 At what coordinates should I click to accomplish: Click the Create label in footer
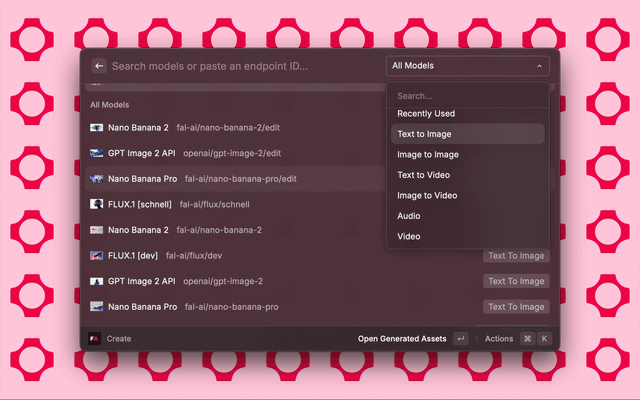point(119,339)
